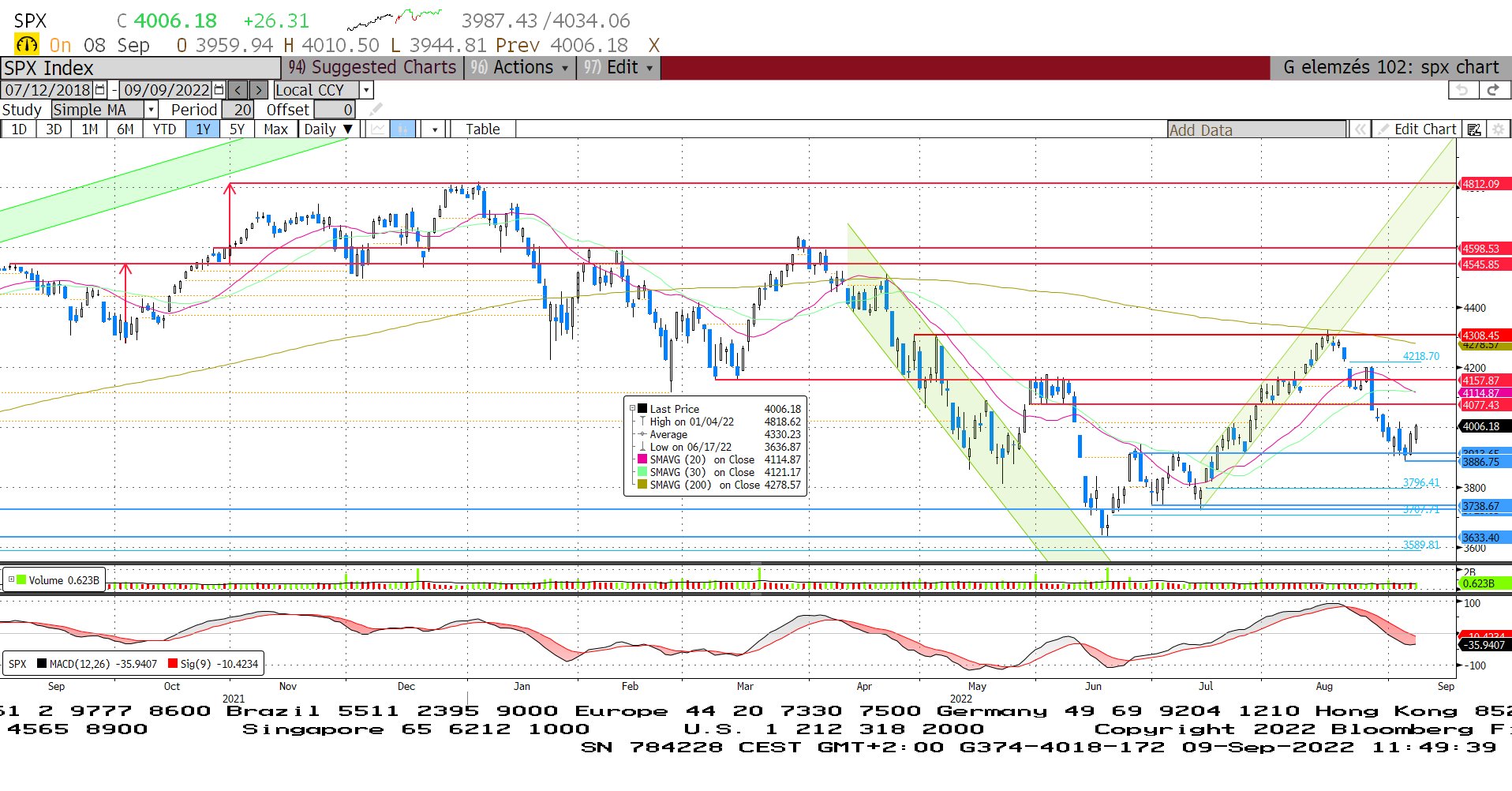Click the 3633.40 support level label
The height and width of the screenshot is (791, 1512).
[x=1484, y=538]
